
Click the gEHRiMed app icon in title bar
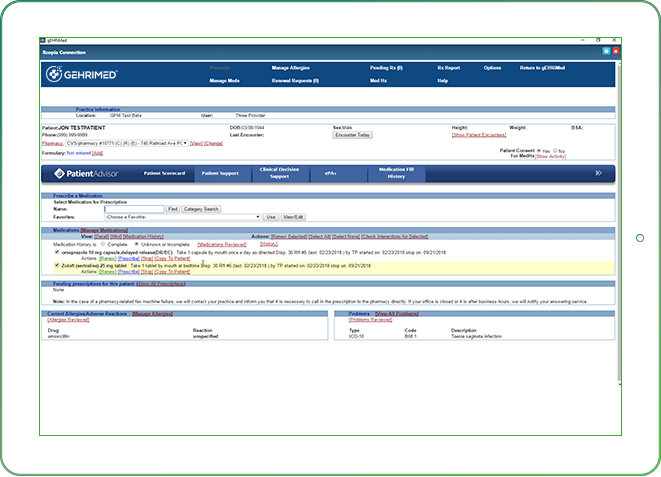pyautogui.click(x=43, y=40)
